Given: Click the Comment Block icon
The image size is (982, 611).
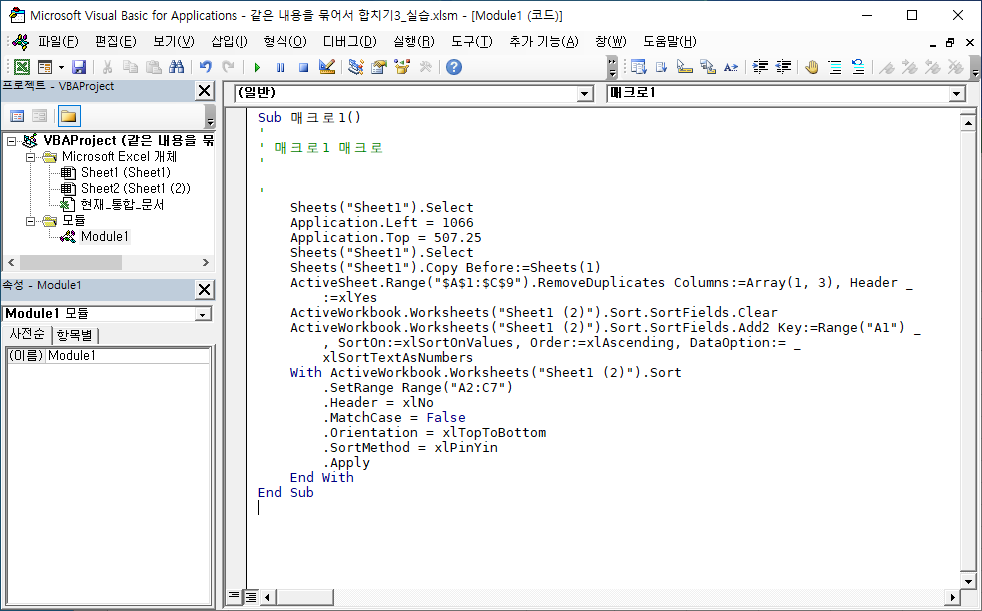Looking at the screenshot, I should [835, 67].
